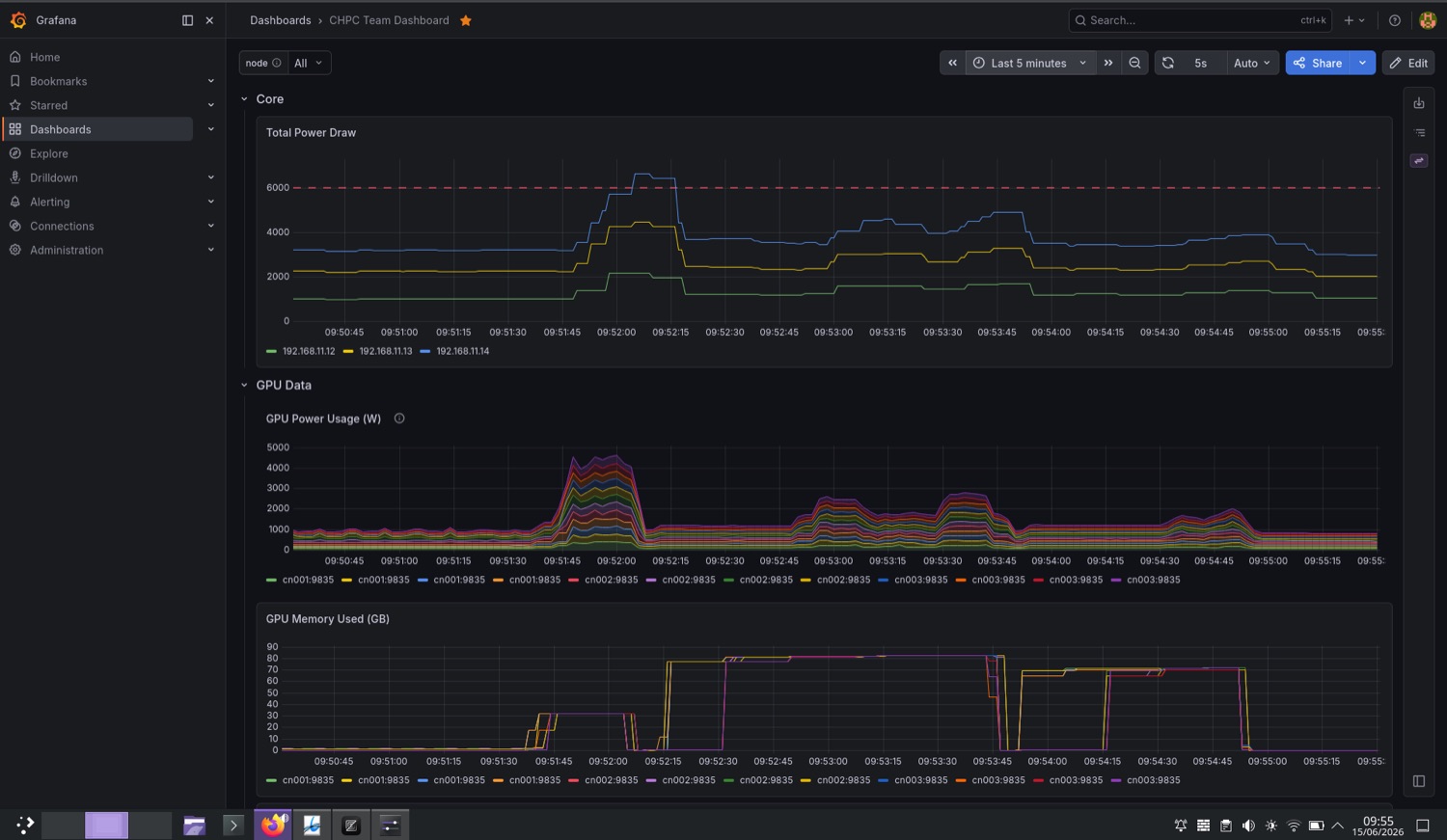Click the Edit dashboard button
The image size is (1447, 840).
tap(1408, 63)
